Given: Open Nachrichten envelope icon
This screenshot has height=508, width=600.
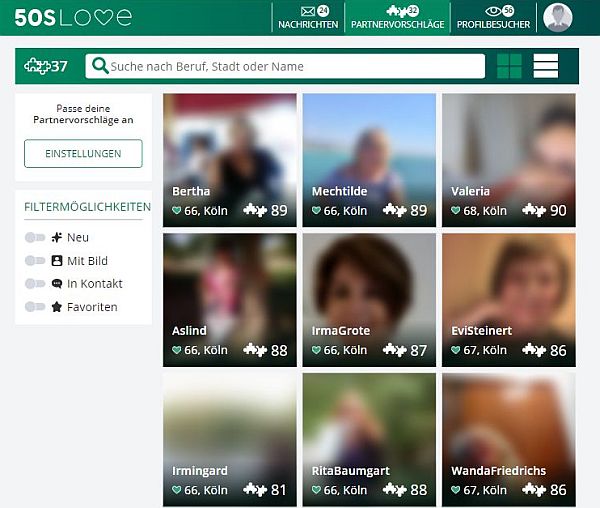Looking at the screenshot, I should [306, 12].
